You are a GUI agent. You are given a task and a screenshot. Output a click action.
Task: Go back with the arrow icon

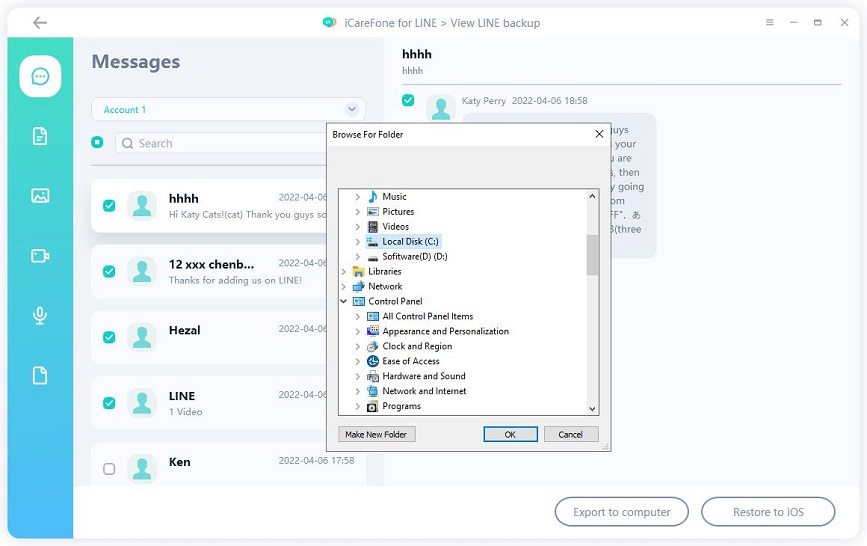pos(40,23)
